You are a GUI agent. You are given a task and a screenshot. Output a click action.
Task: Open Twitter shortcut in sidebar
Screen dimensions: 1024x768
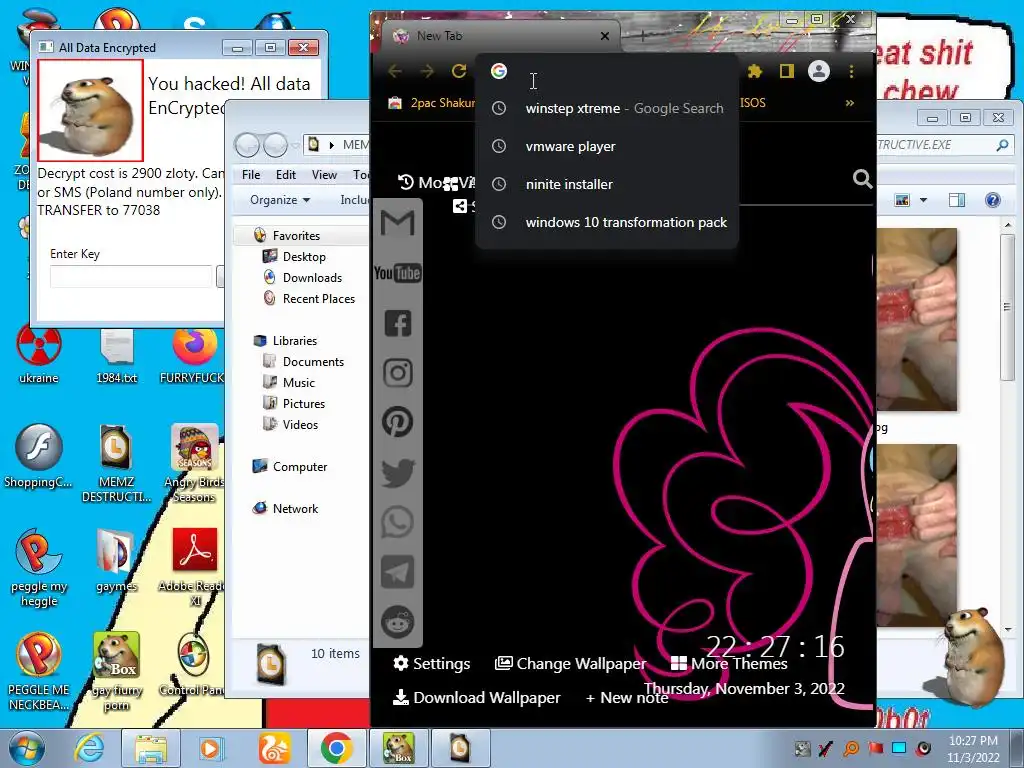(398, 472)
